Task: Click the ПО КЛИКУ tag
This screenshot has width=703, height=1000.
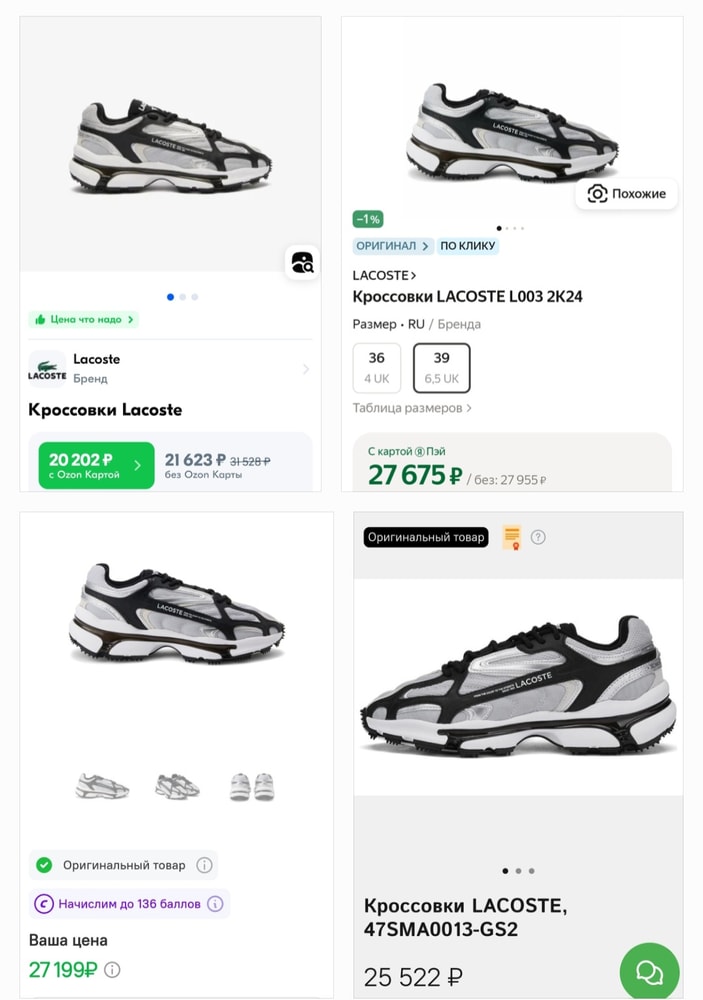Action: [x=468, y=246]
